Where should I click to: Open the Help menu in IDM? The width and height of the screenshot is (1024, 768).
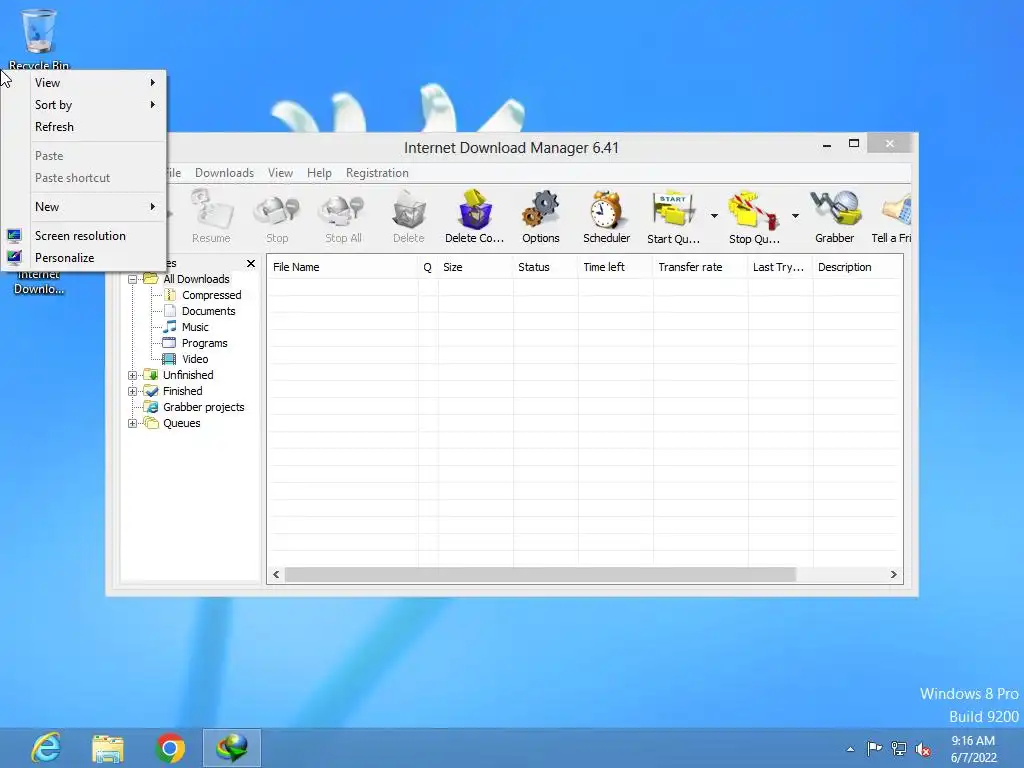[x=319, y=172]
